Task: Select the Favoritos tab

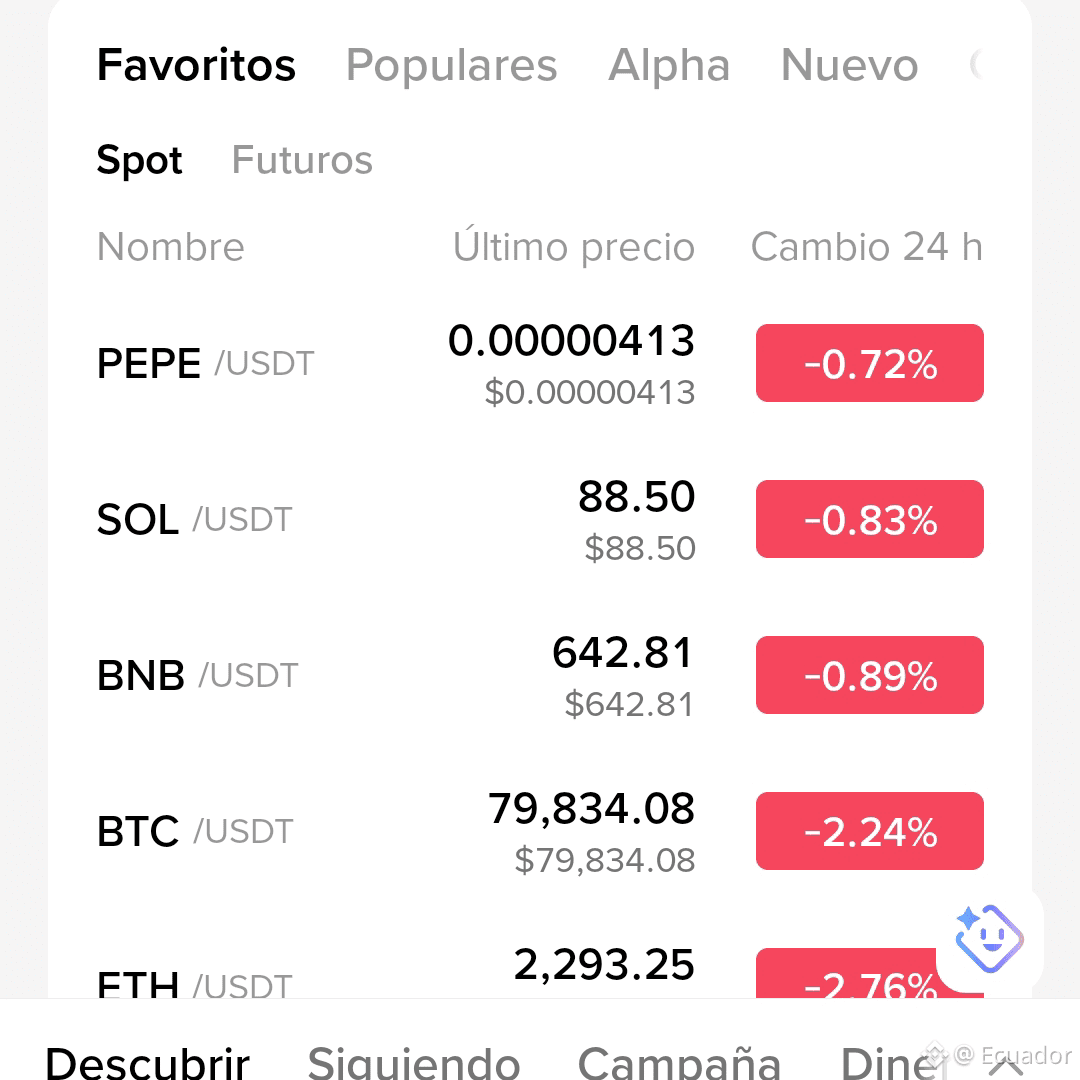Action: point(196,65)
